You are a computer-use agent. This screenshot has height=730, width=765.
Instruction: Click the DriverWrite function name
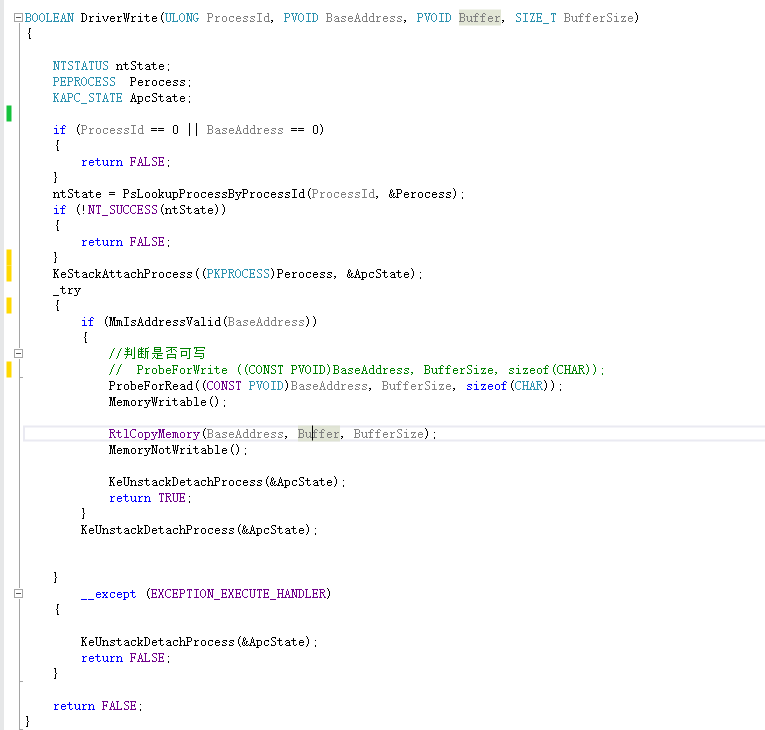(119, 18)
